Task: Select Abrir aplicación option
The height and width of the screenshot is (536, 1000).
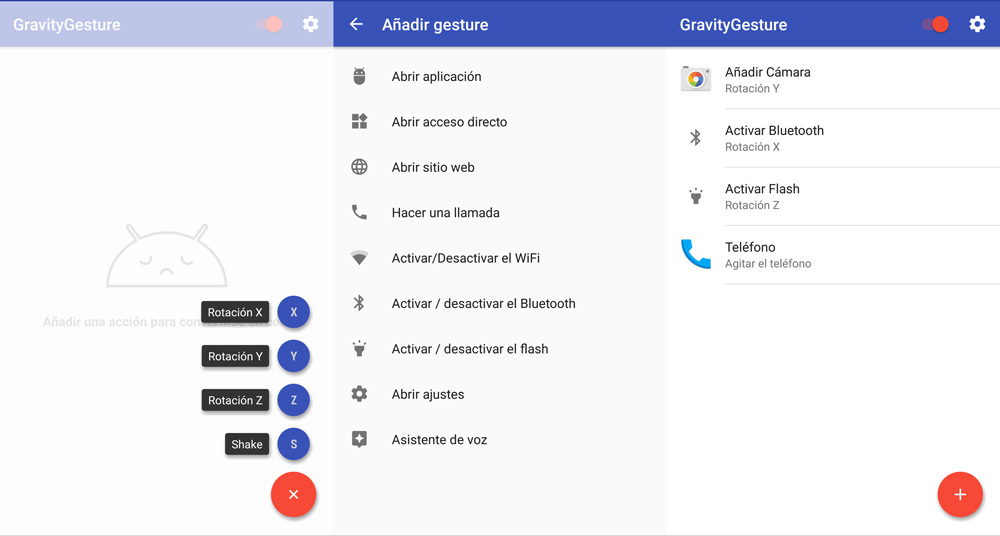Action: [436, 76]
